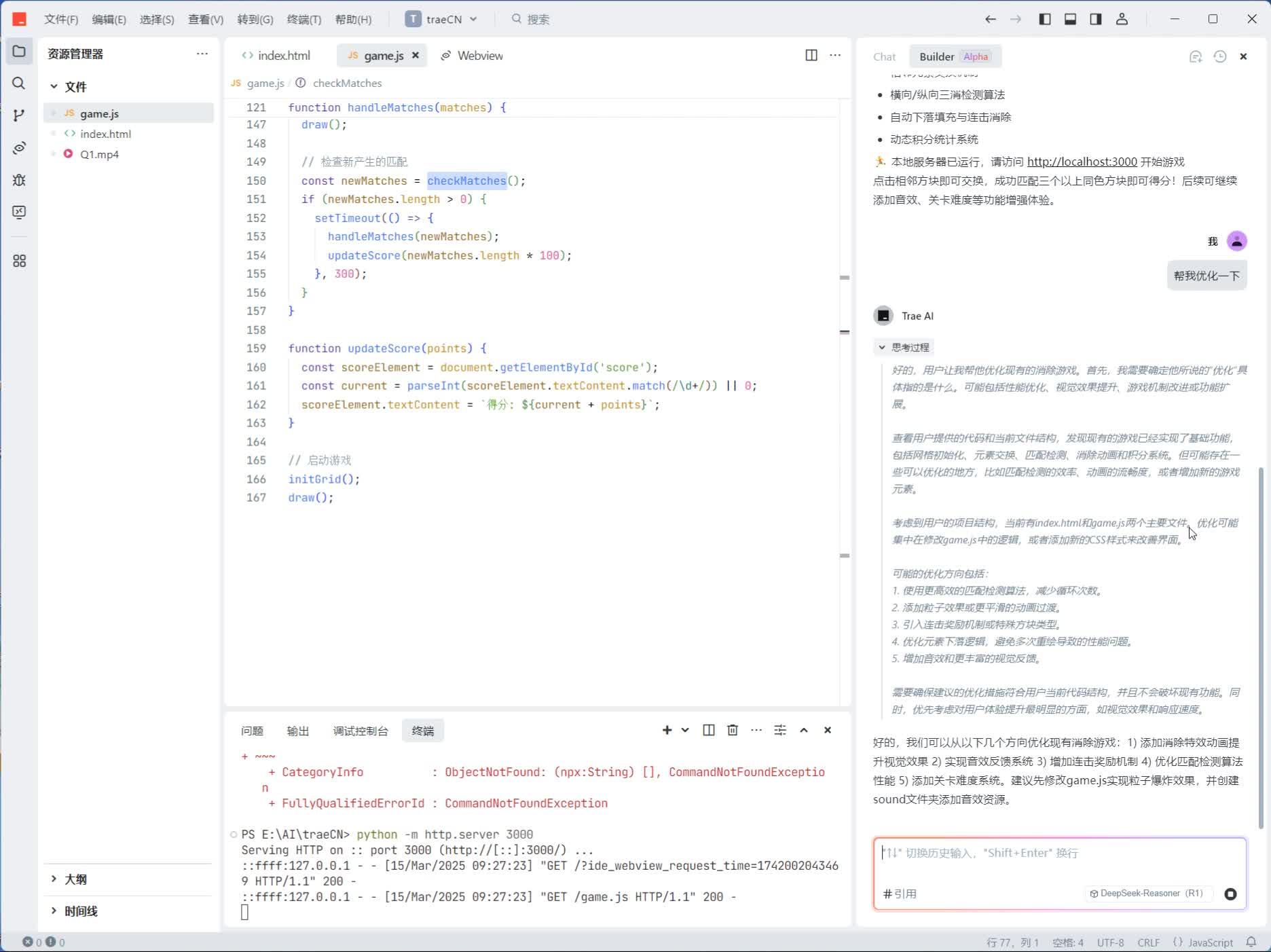Select the Source Control icon
Viewport: 1271px width, 952px height.
click(18, 115)
